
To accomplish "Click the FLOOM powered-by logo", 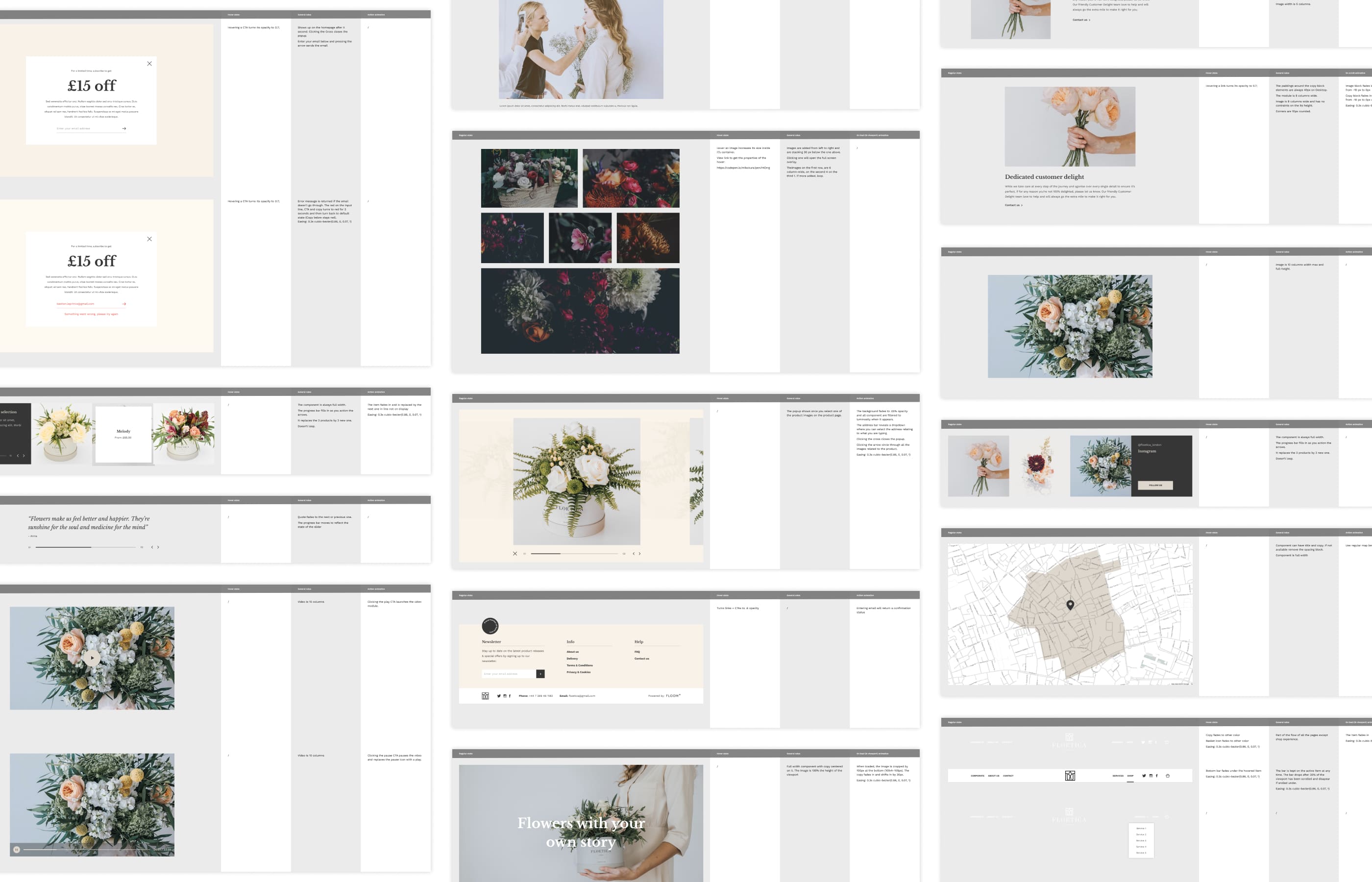I will [x=673, y=696].
